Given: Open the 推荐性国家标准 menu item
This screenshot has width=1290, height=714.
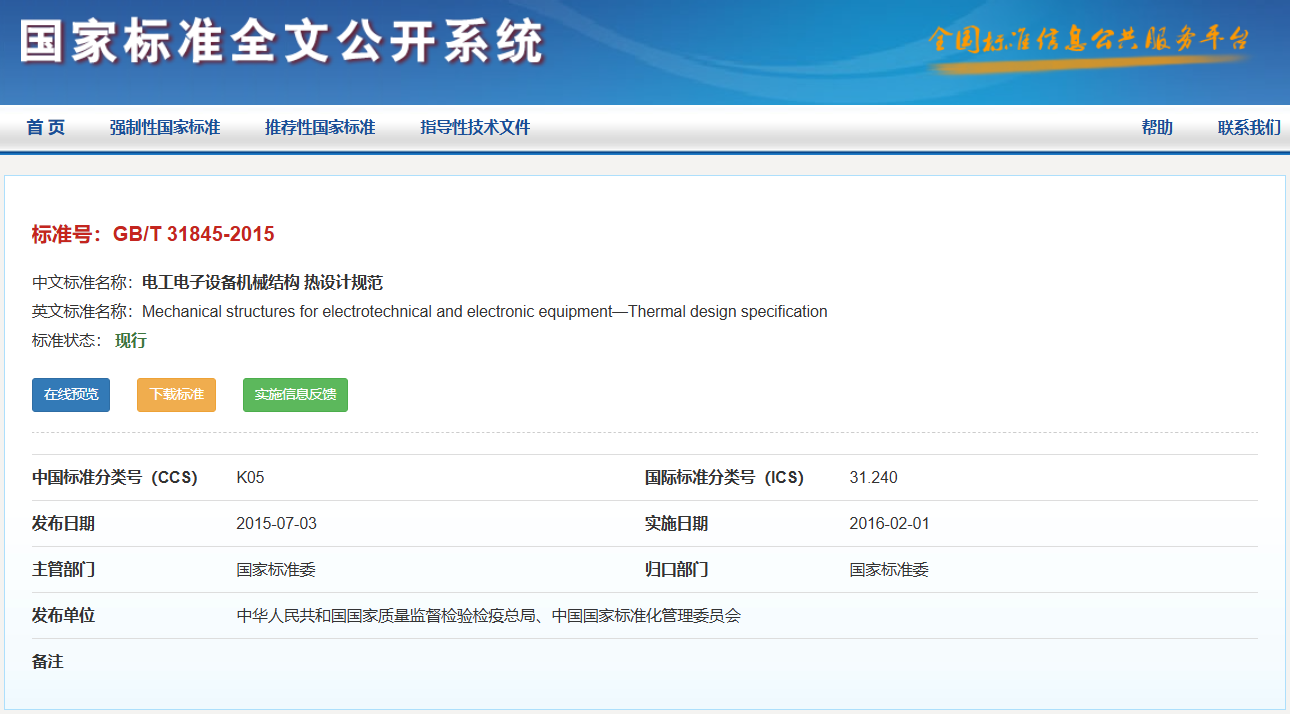Looking at the screenshot, I should coord(320,128).
